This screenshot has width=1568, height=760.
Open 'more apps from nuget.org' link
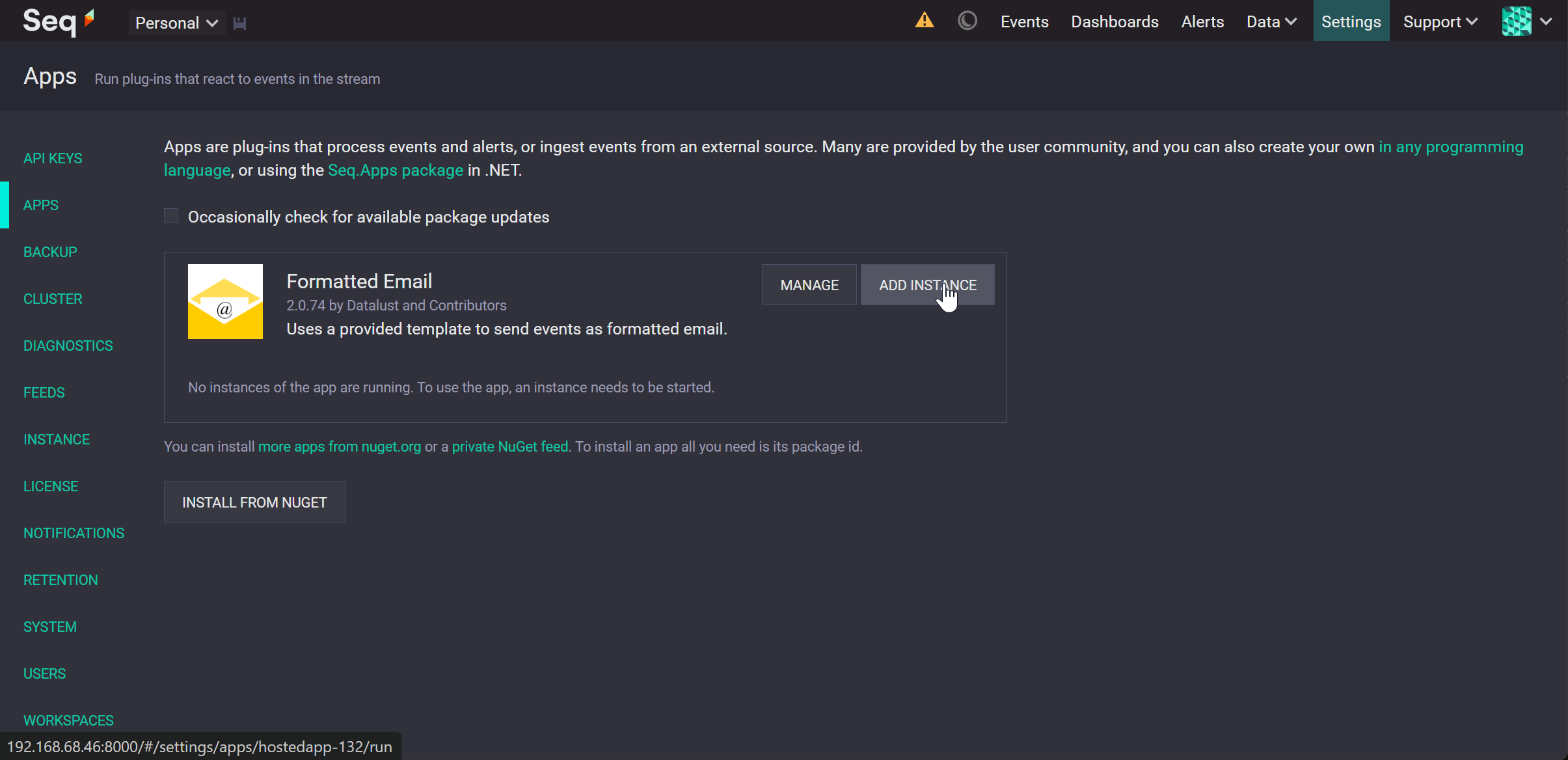(x=340, y=446)
